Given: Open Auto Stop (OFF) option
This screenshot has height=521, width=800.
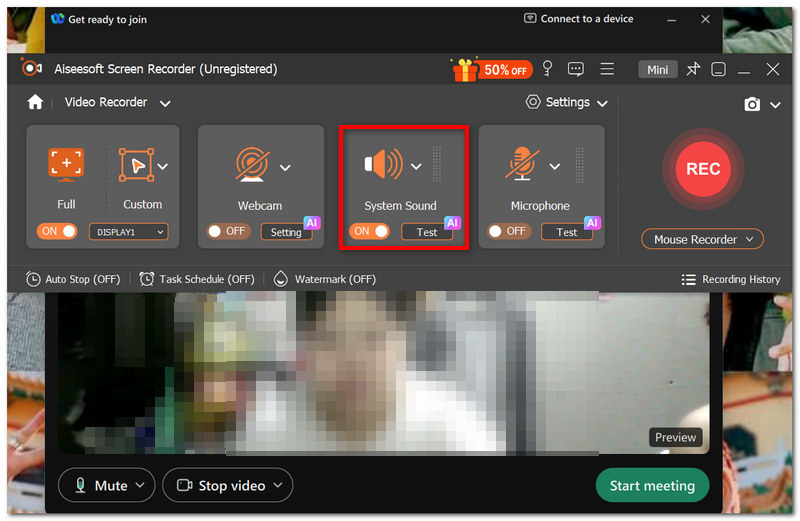Looking at the screenshot, I should pos(73,279).
